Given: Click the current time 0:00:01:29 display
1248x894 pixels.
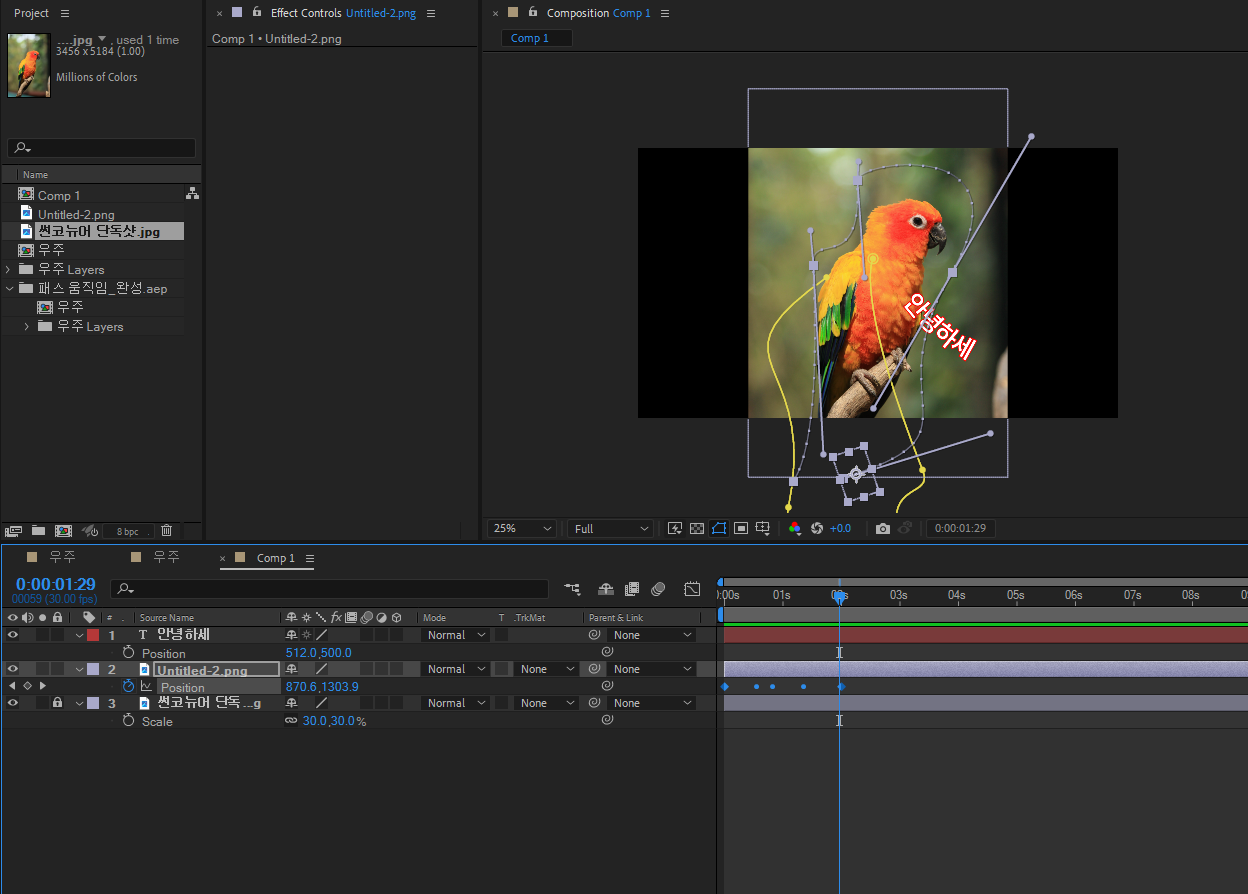Looking at the screenshot, I should [56, 584].
